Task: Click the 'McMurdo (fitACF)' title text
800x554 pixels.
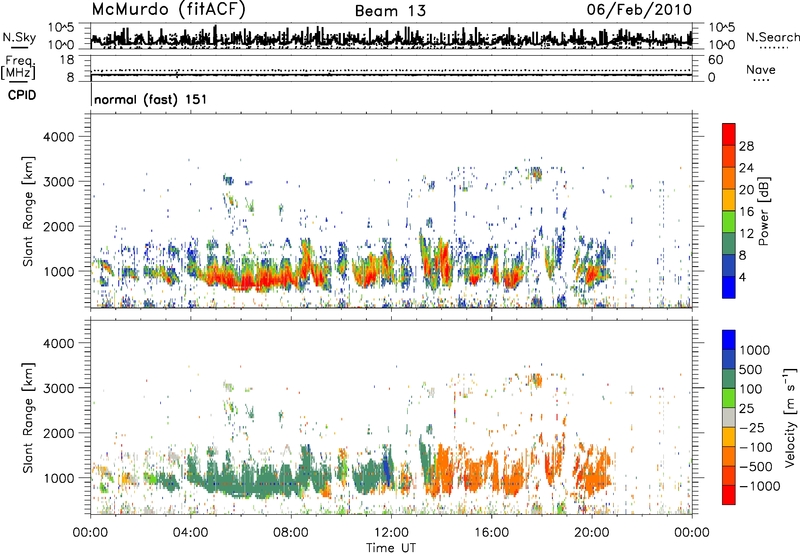Action: pos(168,10)
